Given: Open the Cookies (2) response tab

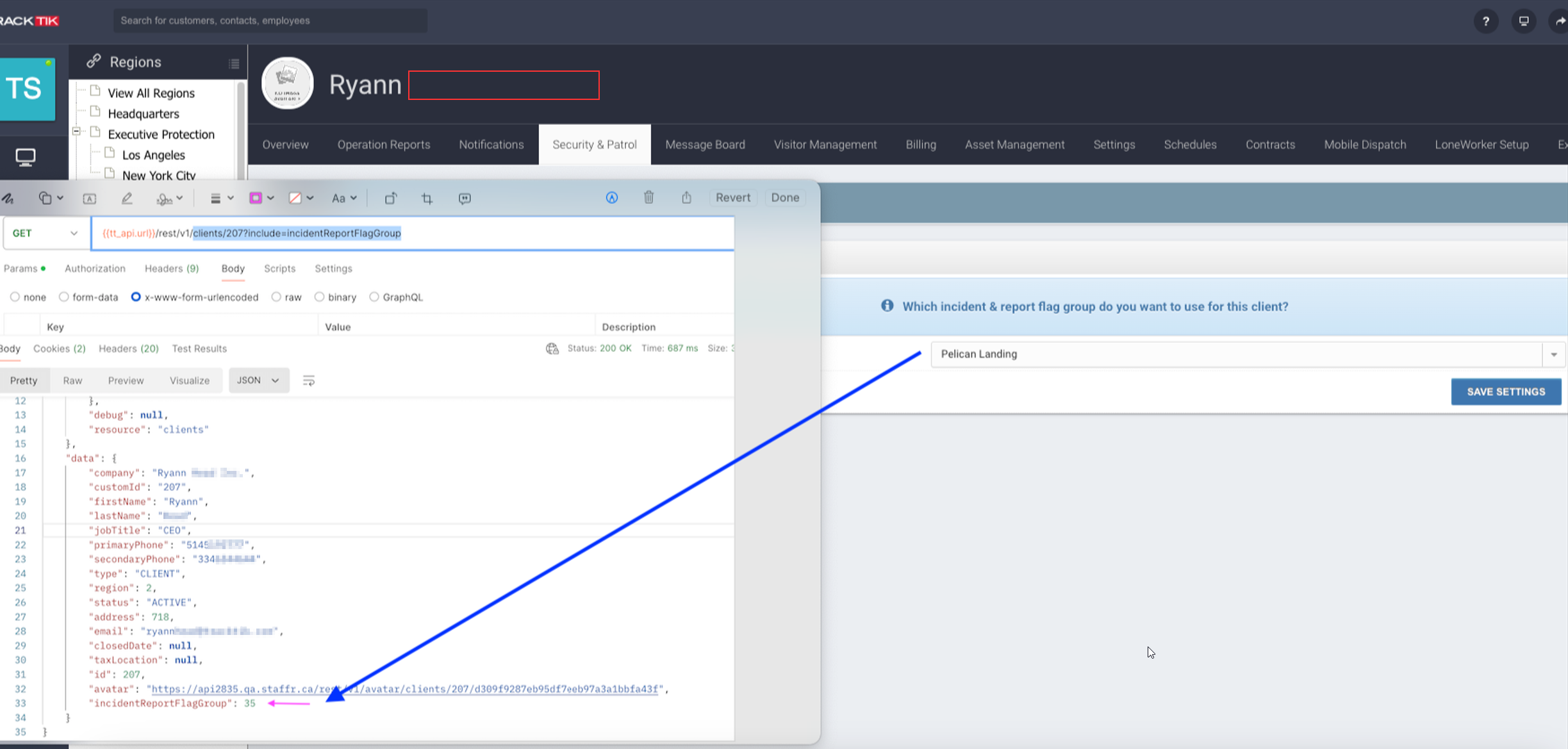Looking at the screenshot, I should click(x=59, y=349).
